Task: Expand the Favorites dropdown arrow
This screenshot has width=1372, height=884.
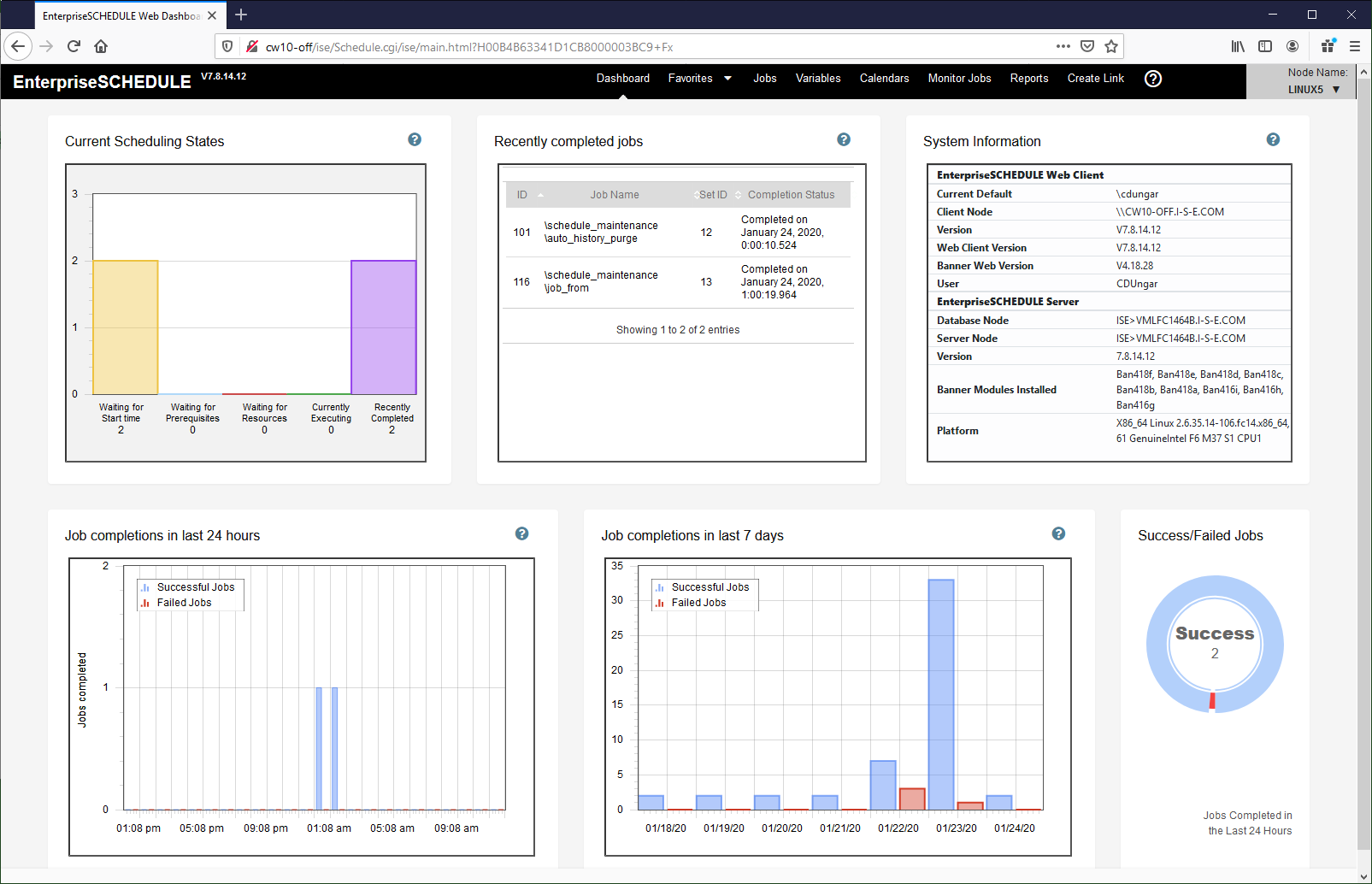Action: click(728, 79)
